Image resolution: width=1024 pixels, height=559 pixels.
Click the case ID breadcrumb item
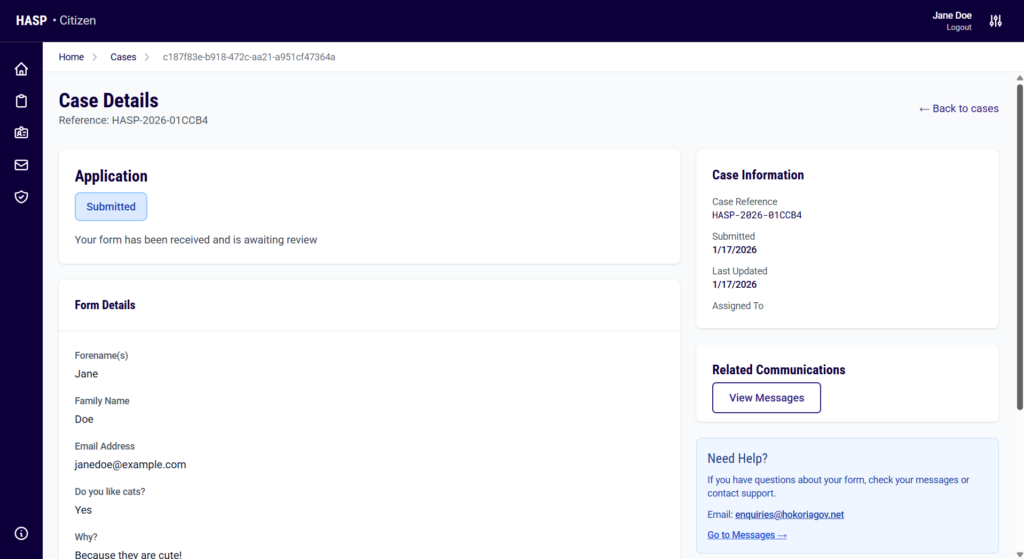coord(249,57)
